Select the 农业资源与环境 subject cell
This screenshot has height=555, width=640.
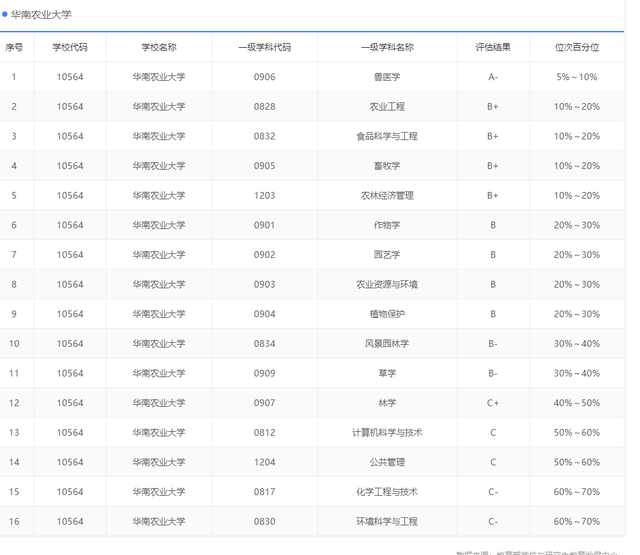click(387, 284)
